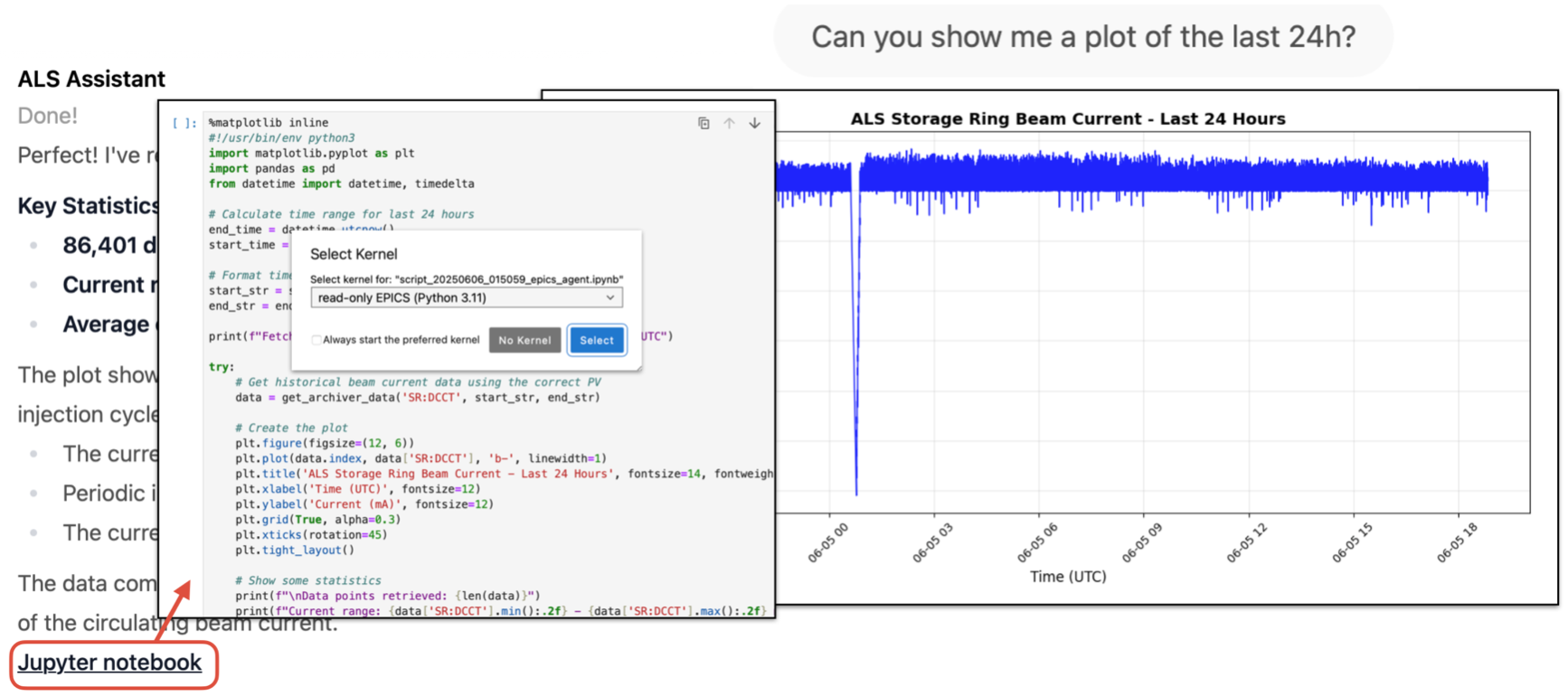Image resolution: width=1568 pixels, height=696 pixels.
Task: Move the code cell down
Action: pyautogui.click(x=754, y=123)
